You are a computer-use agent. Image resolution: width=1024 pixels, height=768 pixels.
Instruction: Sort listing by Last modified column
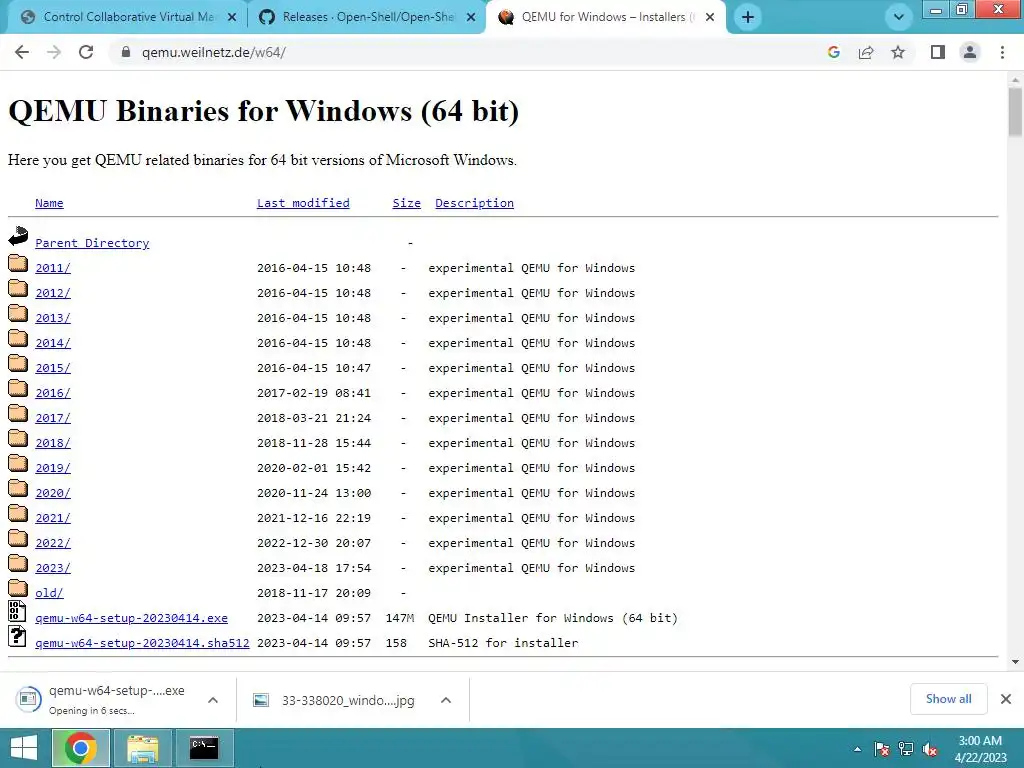[303, 203]
